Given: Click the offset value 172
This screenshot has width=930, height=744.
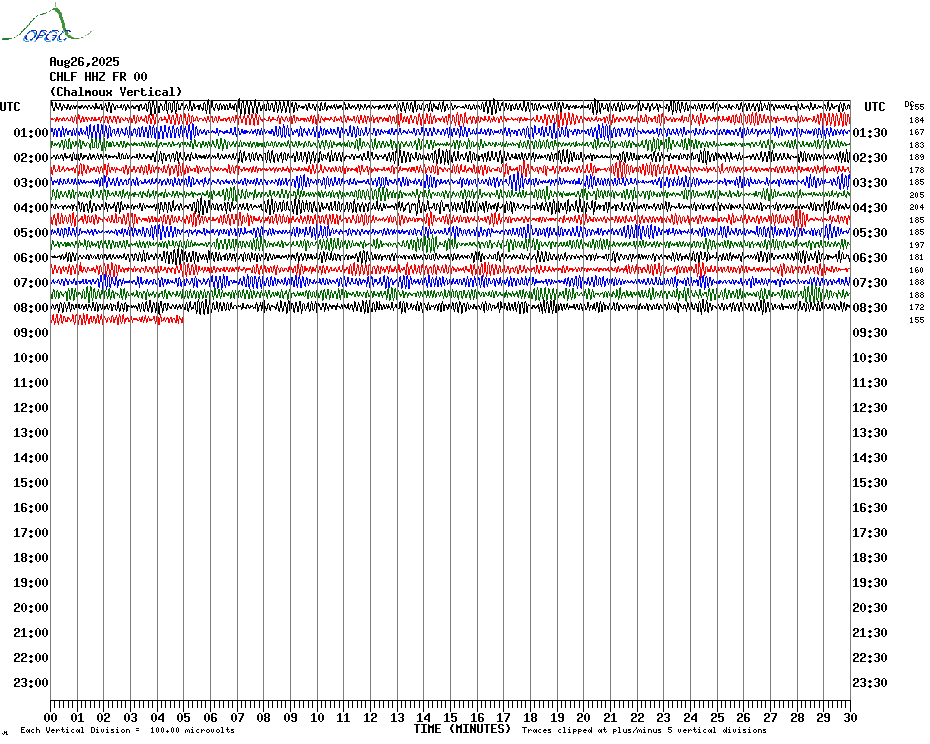Looking at the screenshot, I should (916, 307).
